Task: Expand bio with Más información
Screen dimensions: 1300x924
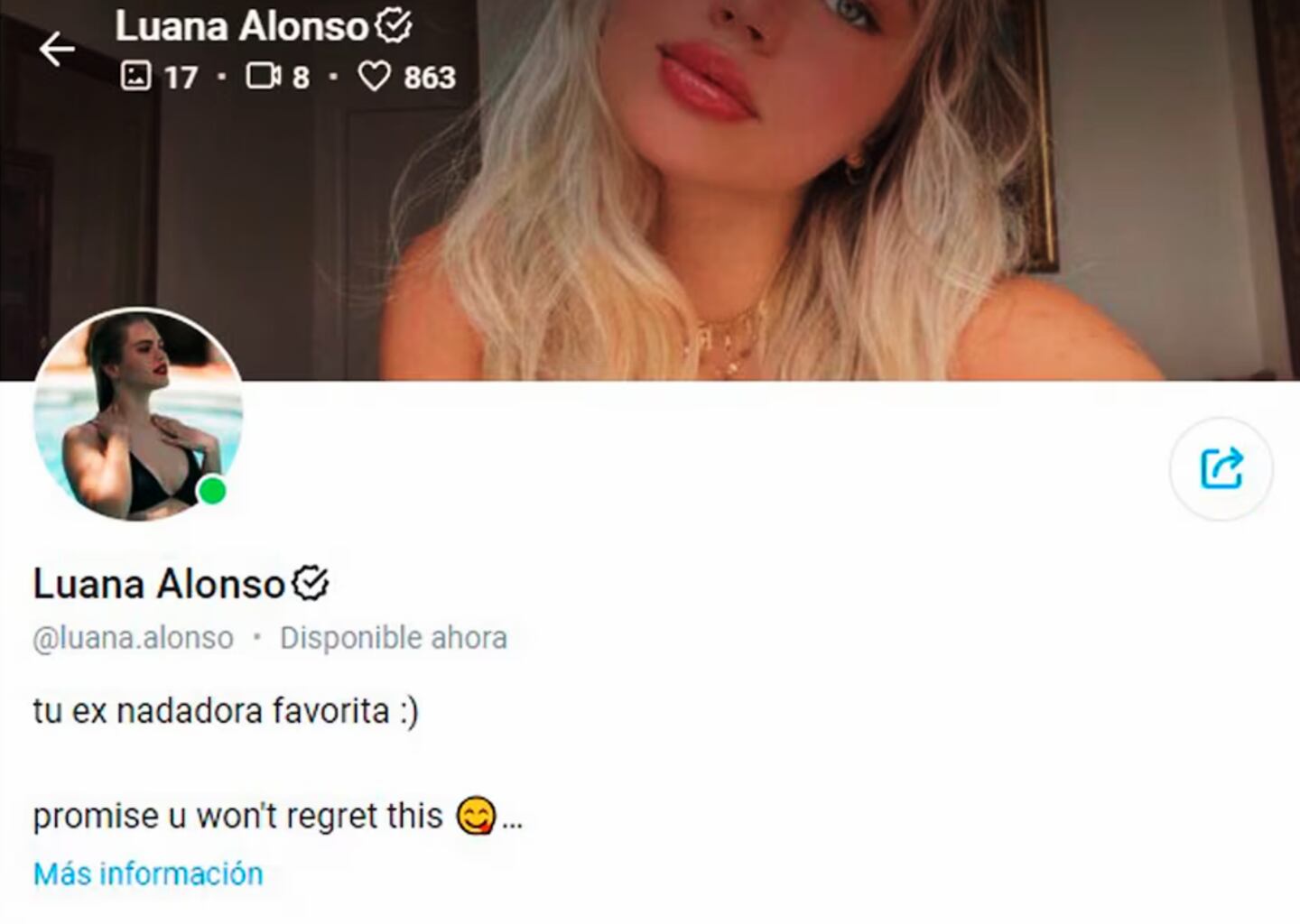Action: (148, 873)
